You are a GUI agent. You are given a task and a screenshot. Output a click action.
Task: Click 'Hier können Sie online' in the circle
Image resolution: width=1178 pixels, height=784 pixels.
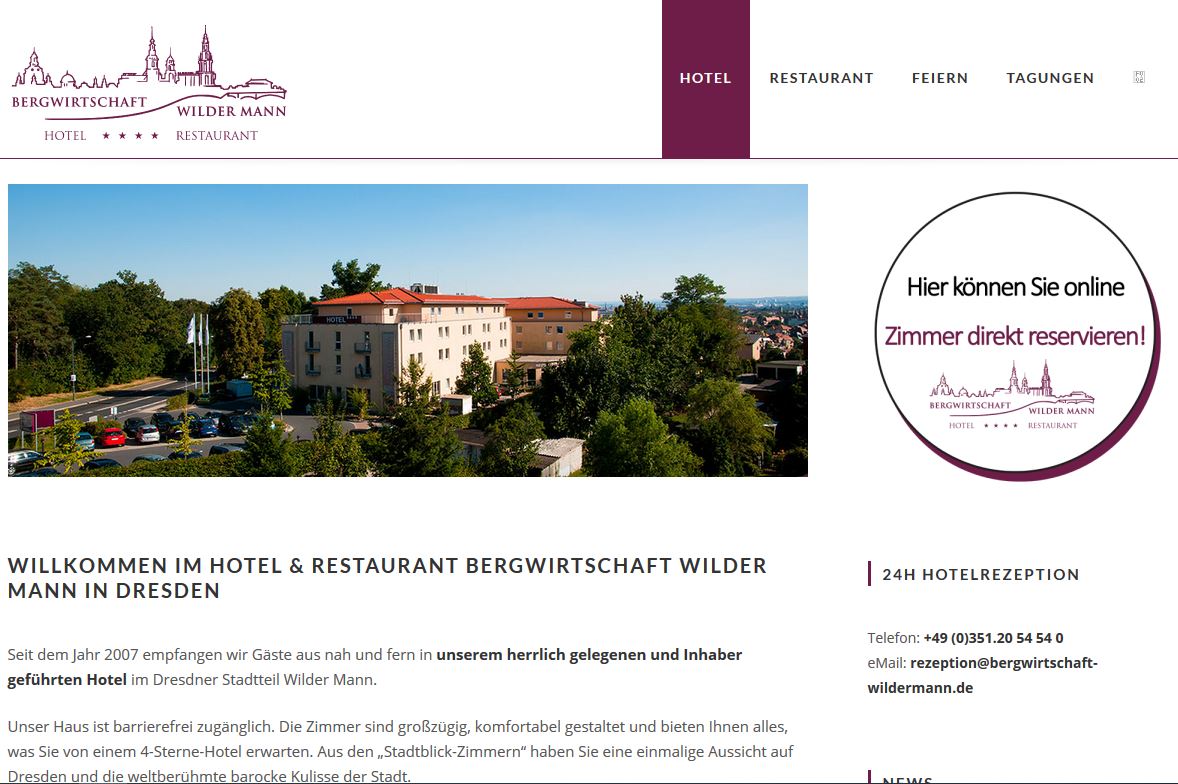pos(1015,287)
